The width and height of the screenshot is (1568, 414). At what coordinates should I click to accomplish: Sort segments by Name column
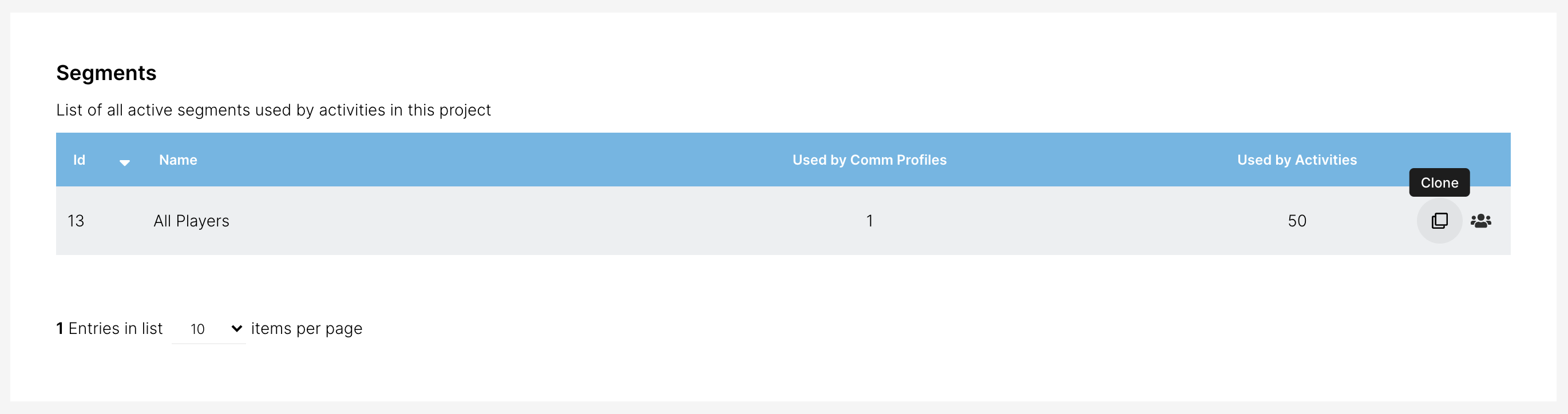coord(178,160)
